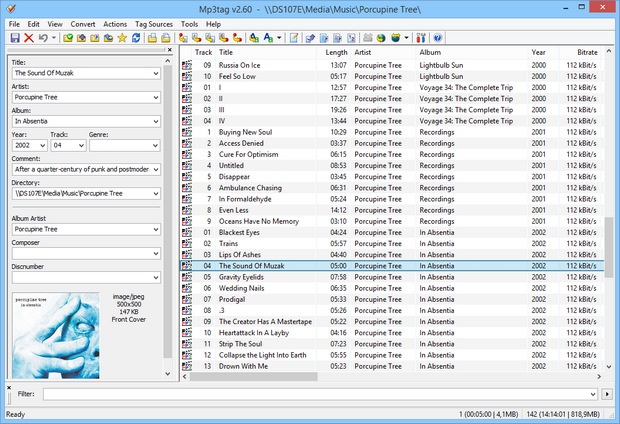Expand the Comment field dropdown

156,170
